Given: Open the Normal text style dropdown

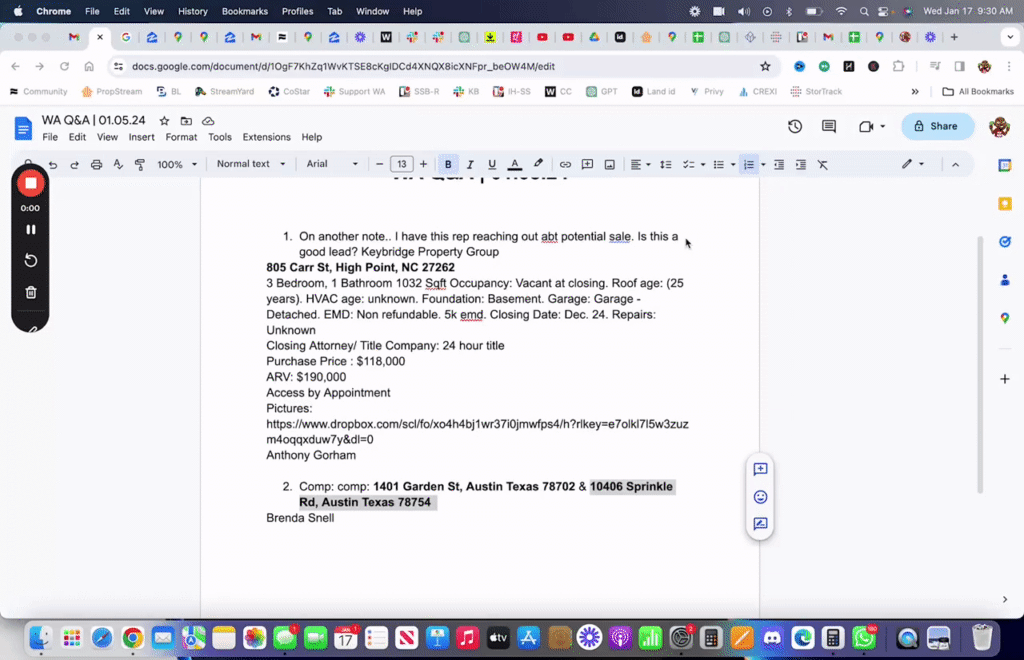Looking at the screenshot, I should tap(251, 164).
